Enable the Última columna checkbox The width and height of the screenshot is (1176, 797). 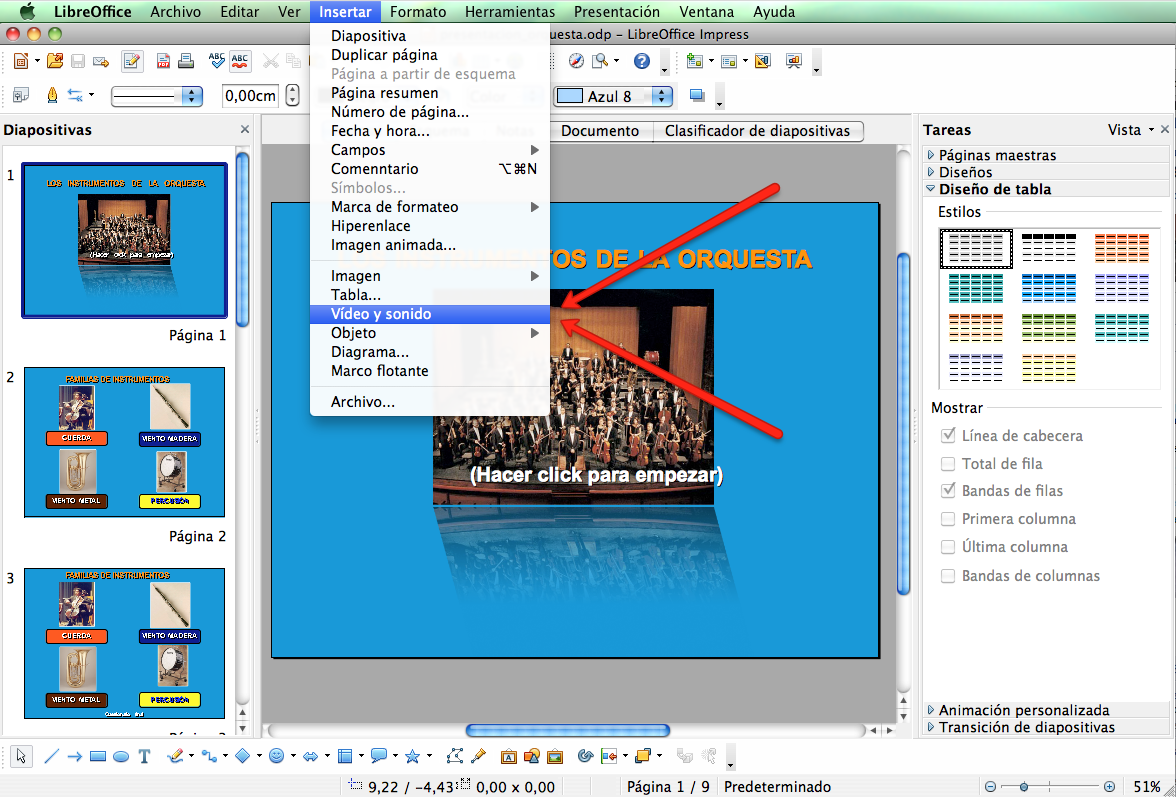click(x=948, y=547)
